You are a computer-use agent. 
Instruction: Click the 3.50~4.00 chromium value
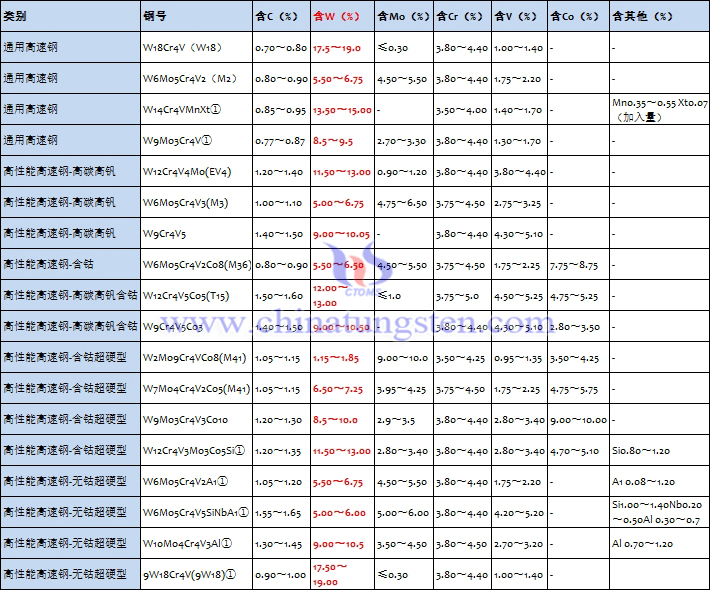coord(461,110)
